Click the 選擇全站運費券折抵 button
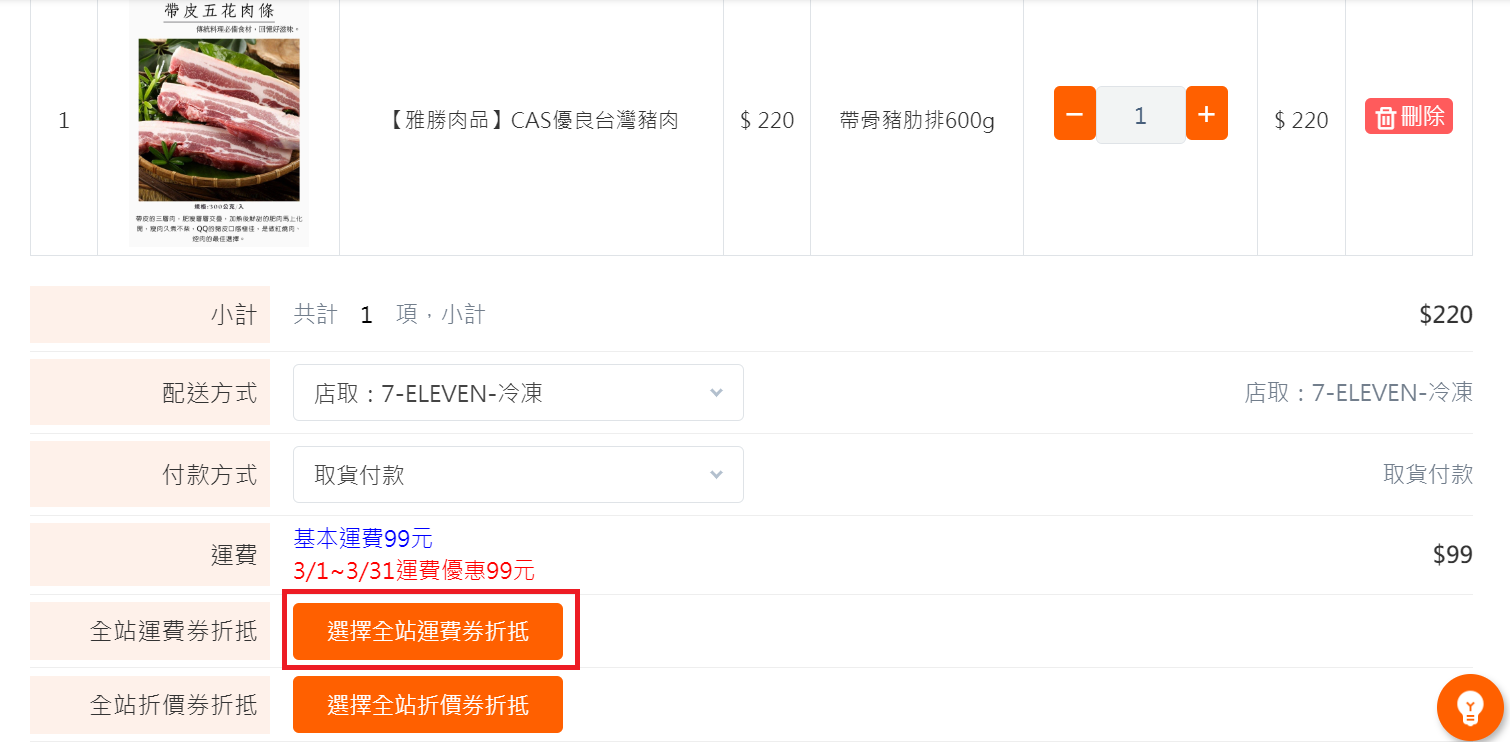 pos(428,632)
